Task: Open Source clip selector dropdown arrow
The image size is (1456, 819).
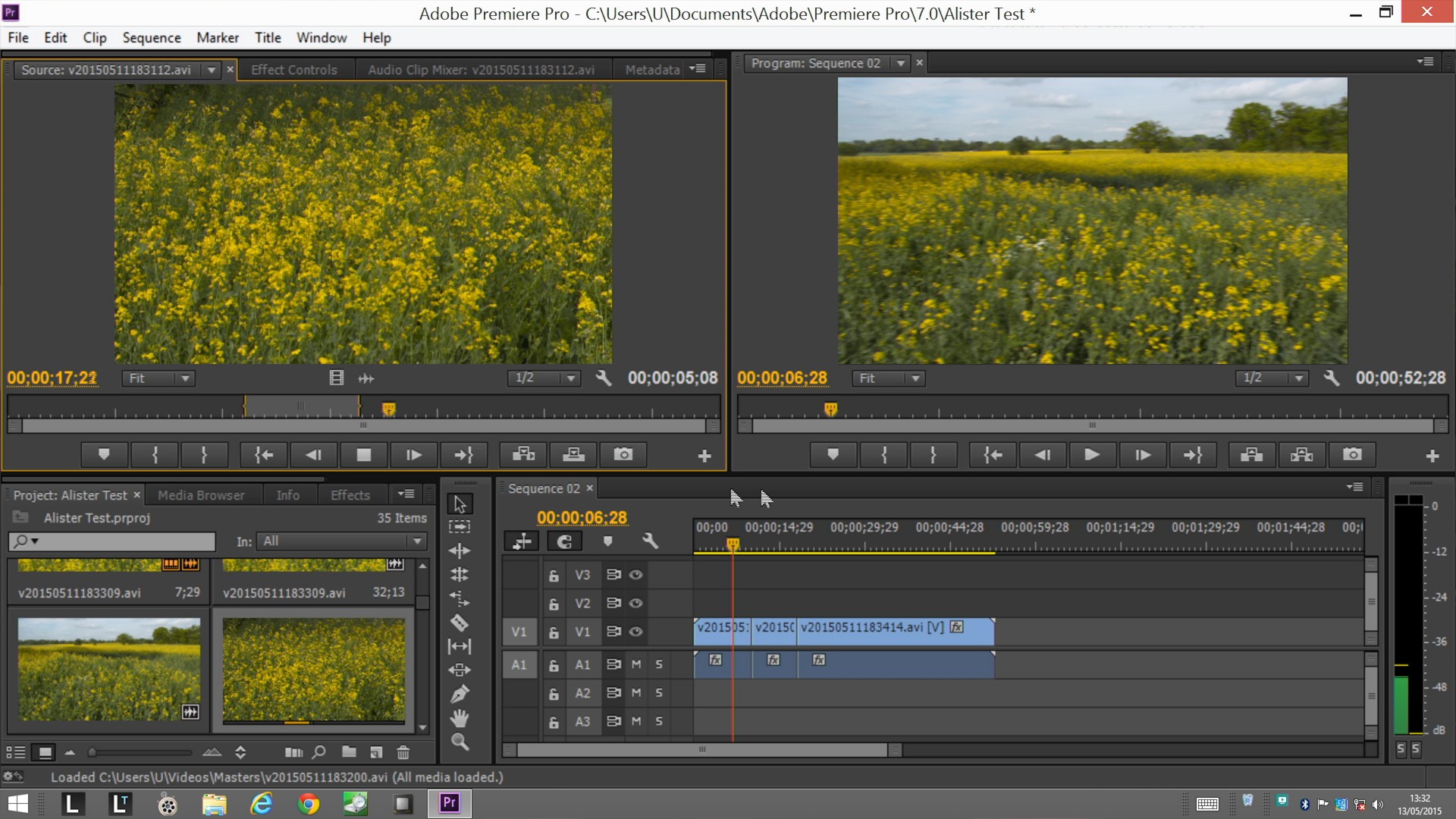Action: (212, 70)
